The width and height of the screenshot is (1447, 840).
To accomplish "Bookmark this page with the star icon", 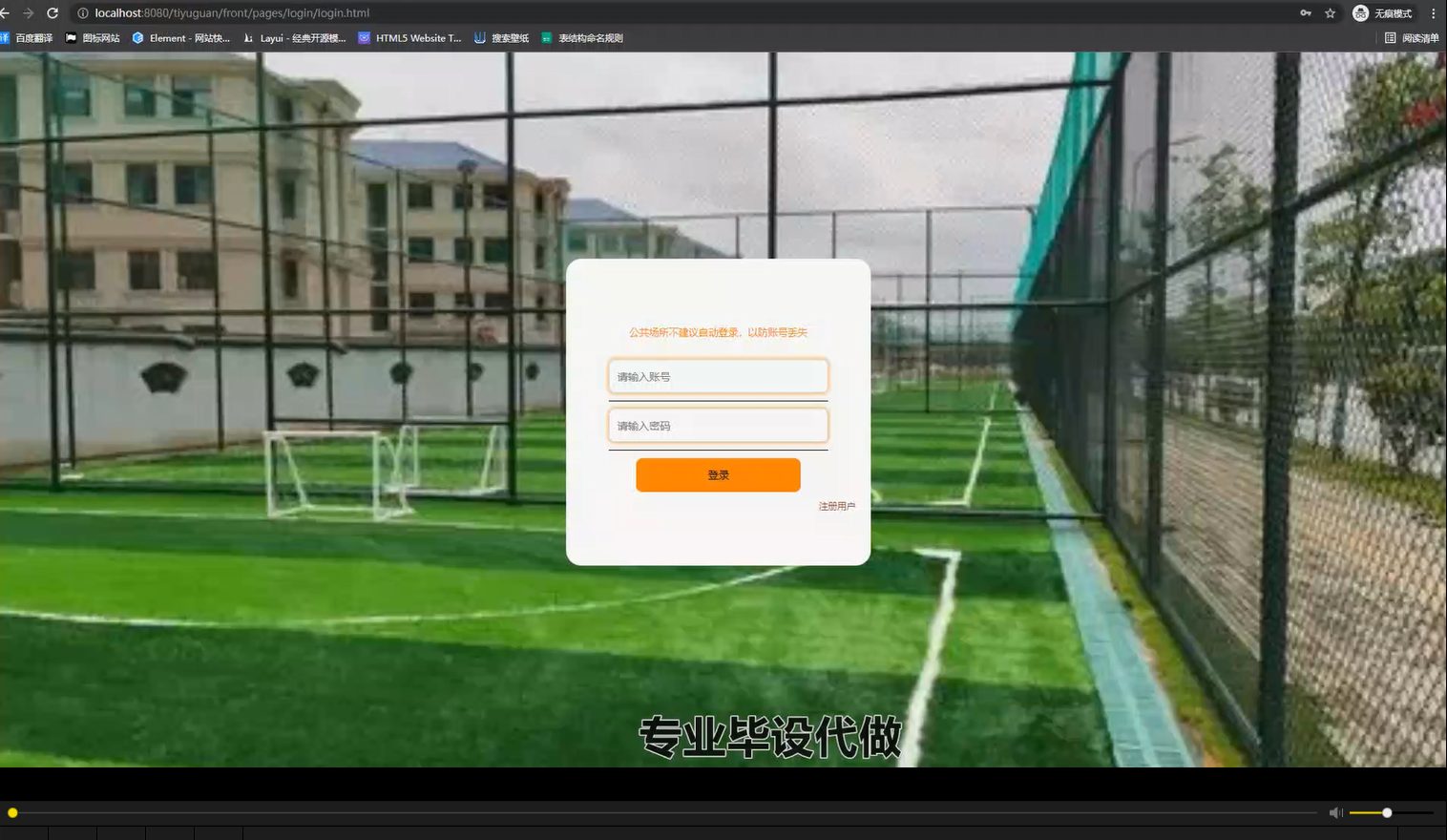I will coord(1331,13).
